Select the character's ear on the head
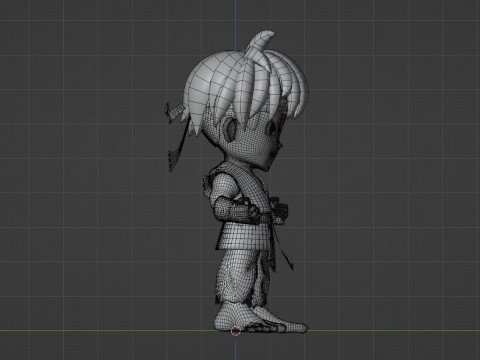 pos(231,129)
